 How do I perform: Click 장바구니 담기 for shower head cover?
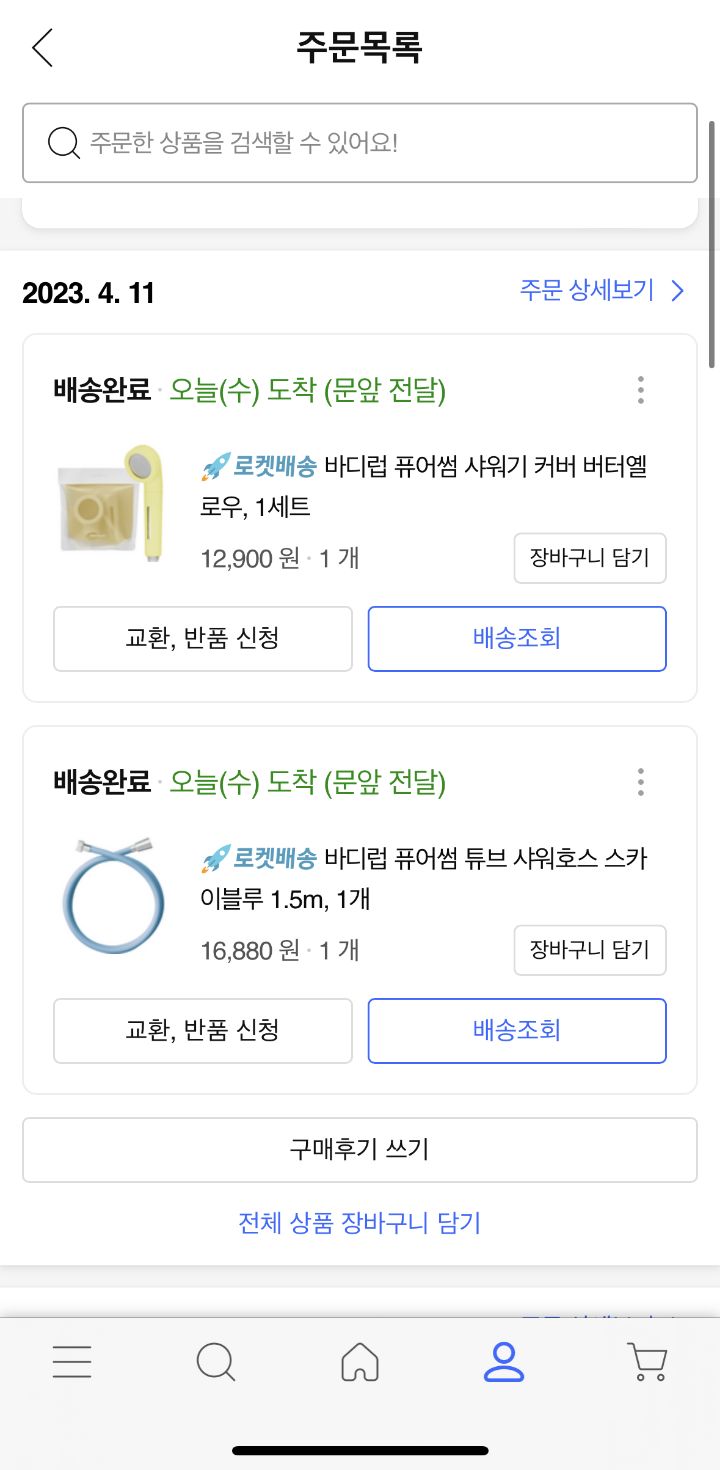coord(590,558)
